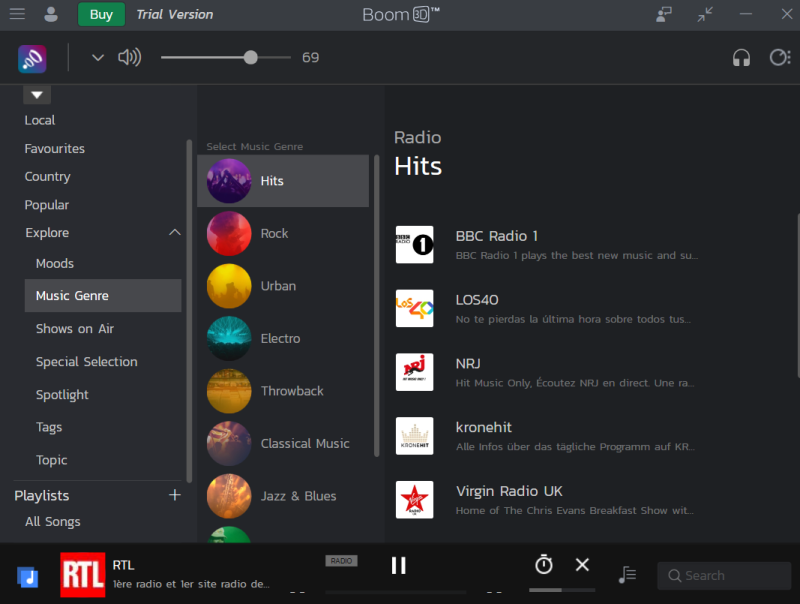Click the green Buy button
Image resolution: width=800 pixels, height=604 pixels.
tap(101, 14)
